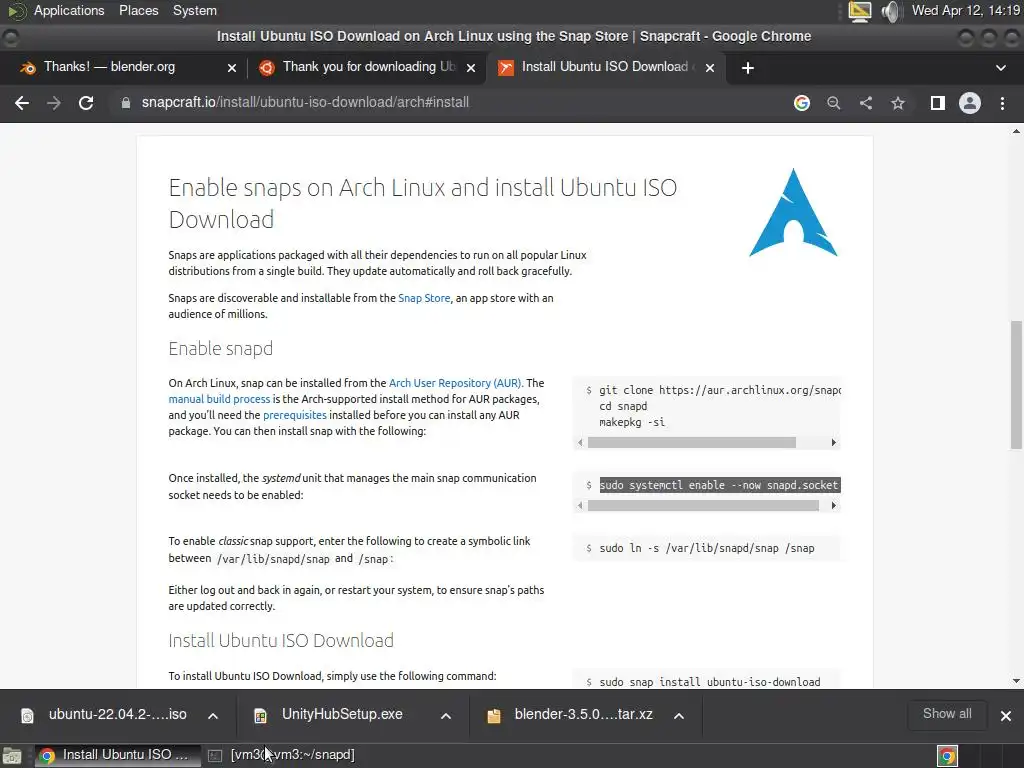
Task: Click the date and time clock
Action: (966, 10)
